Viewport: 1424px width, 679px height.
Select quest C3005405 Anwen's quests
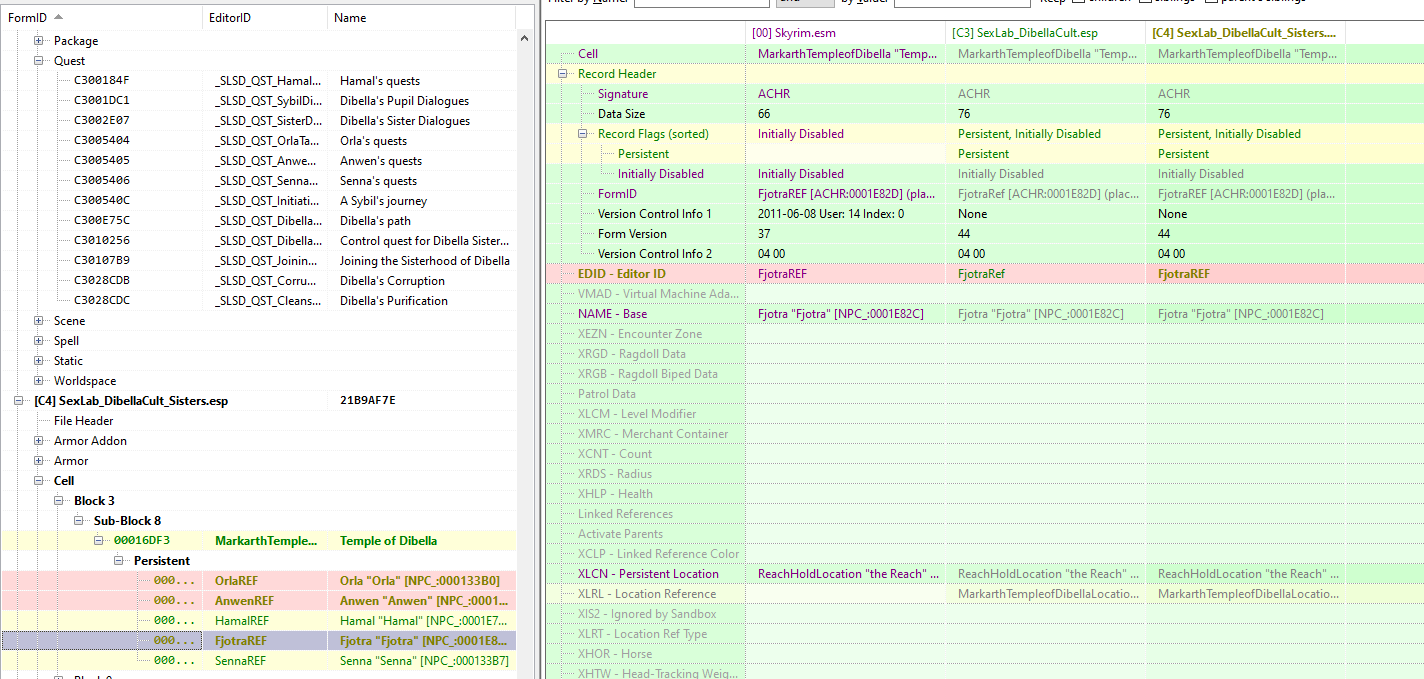pos(258,161)
